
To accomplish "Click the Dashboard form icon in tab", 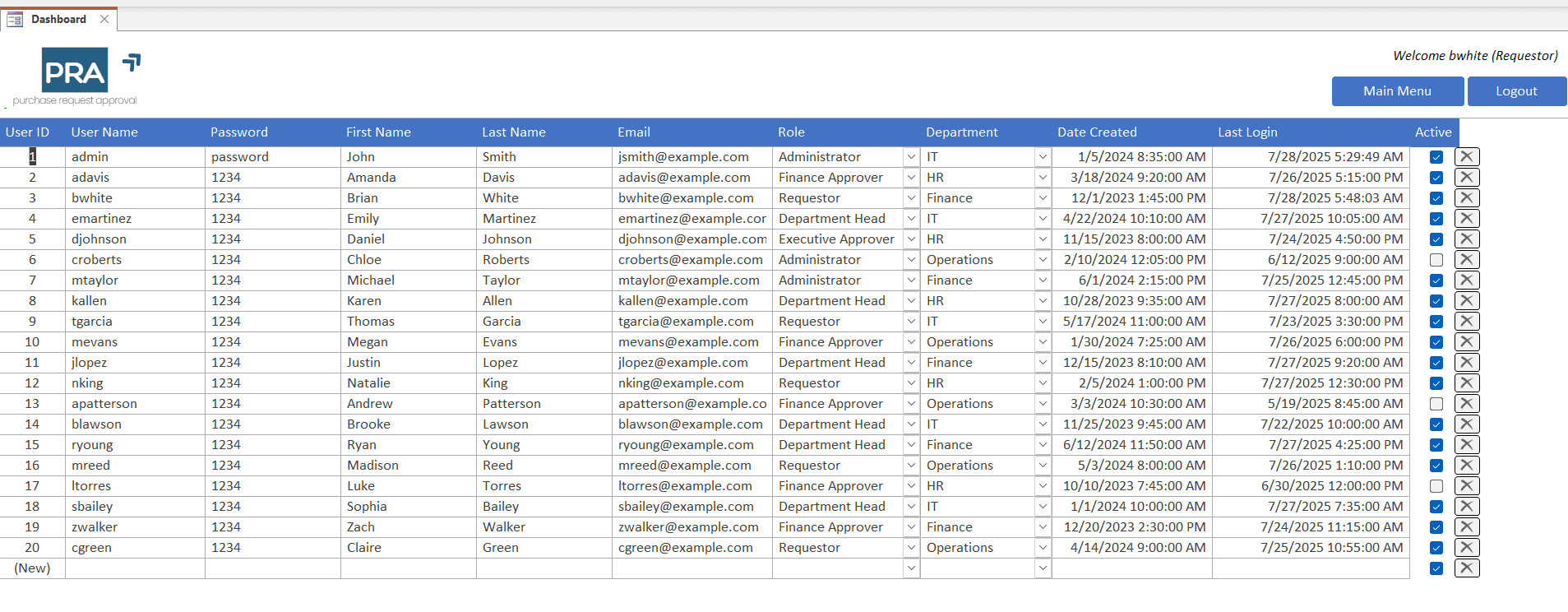I will coord(15,19).
